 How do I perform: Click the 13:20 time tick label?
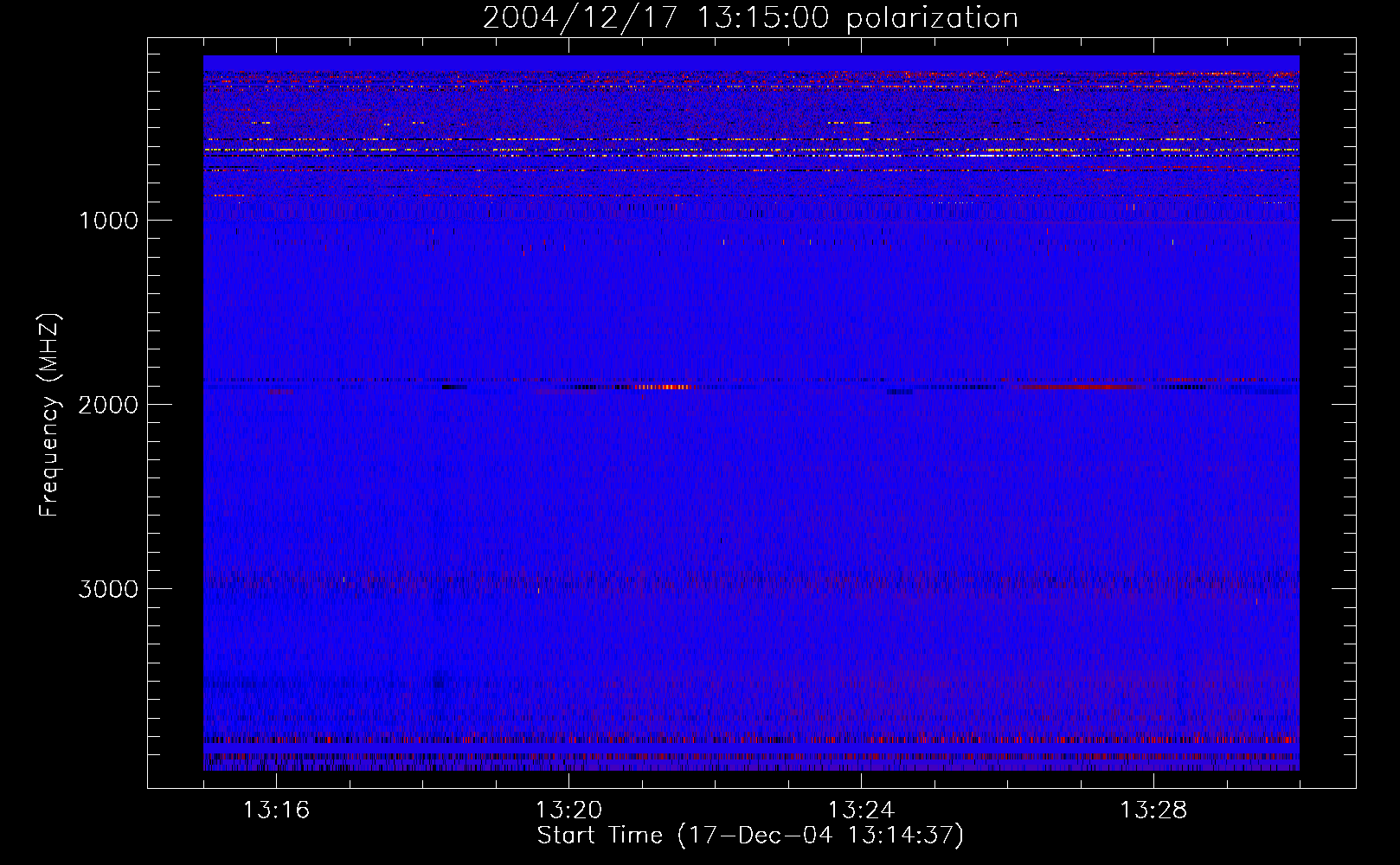click(x=568, y=811)
